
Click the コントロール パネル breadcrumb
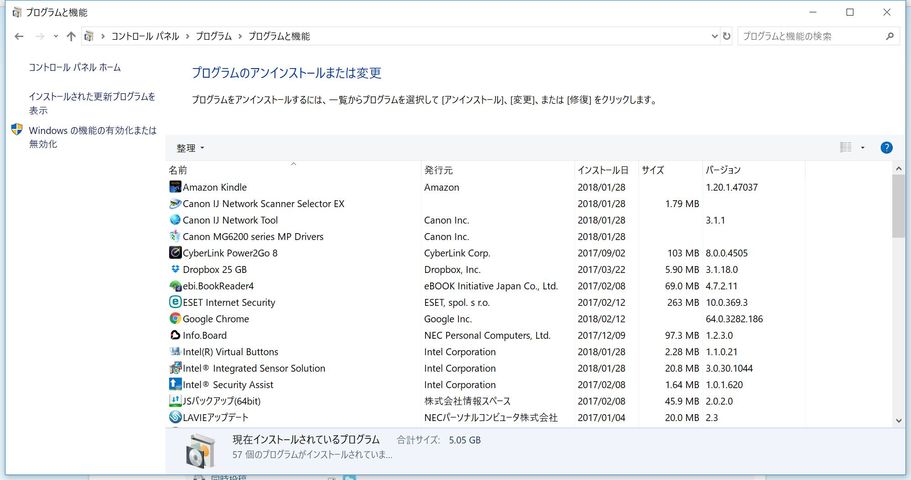[x=145, y=36]
